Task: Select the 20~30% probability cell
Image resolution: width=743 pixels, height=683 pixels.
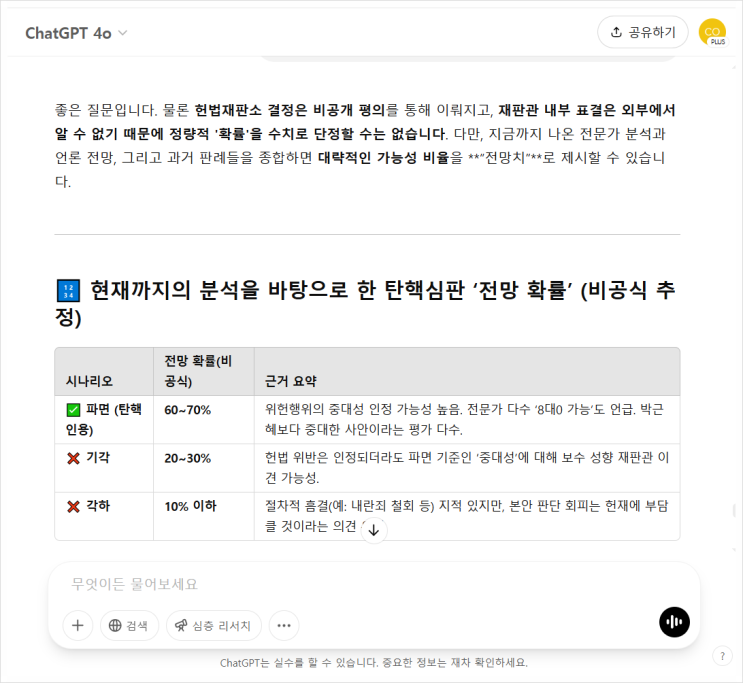Action: point(204,468)
